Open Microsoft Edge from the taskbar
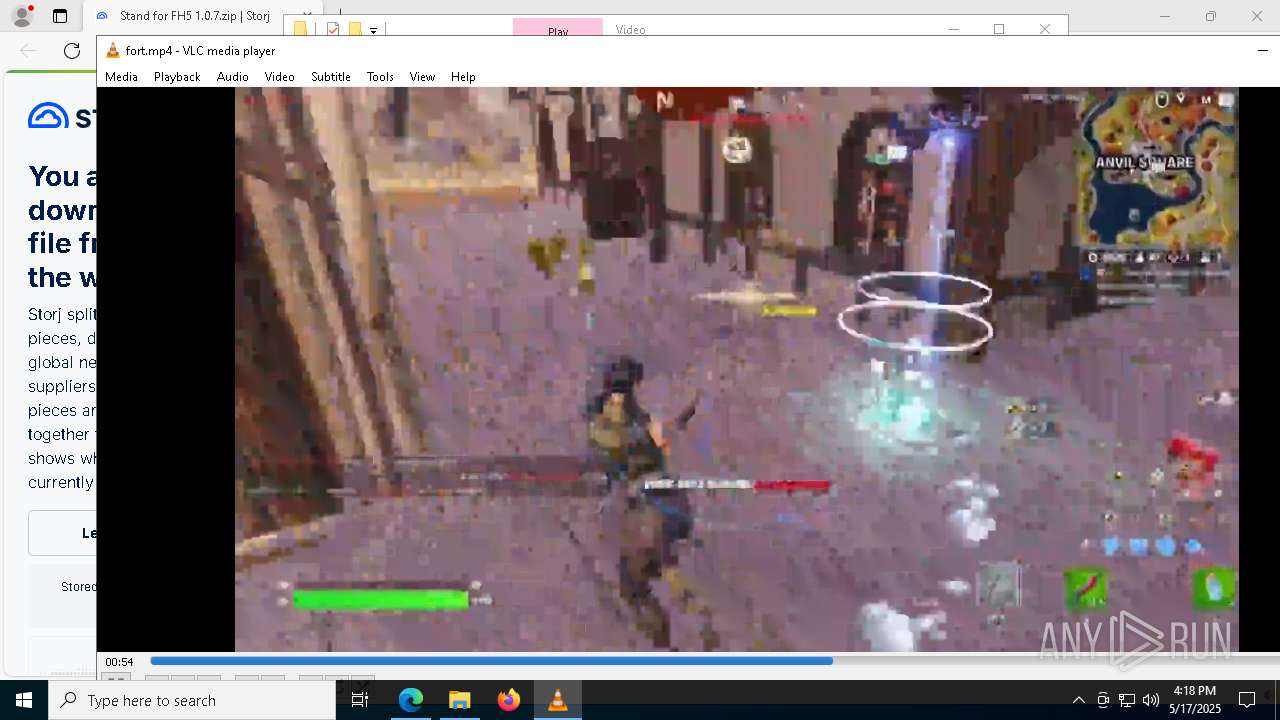 (x=411, y=700)
